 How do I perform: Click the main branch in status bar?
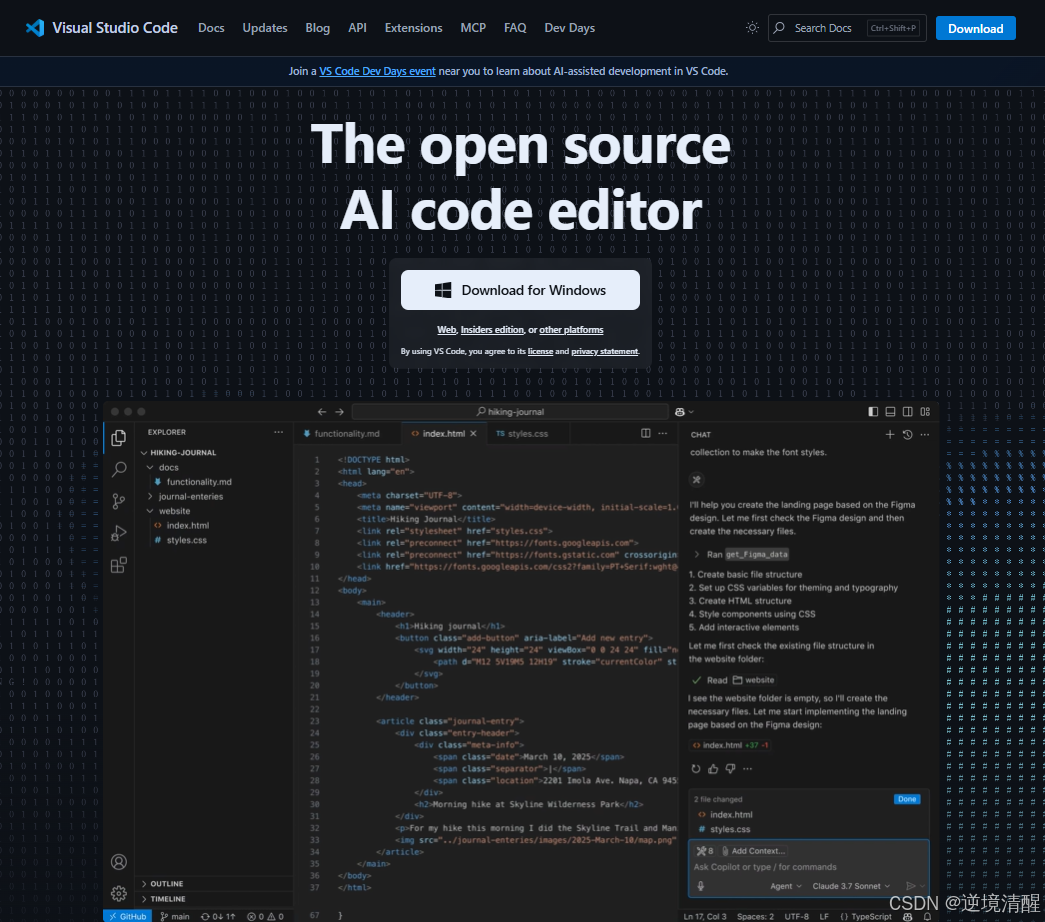pyautogui.click(x=175, y=917)
